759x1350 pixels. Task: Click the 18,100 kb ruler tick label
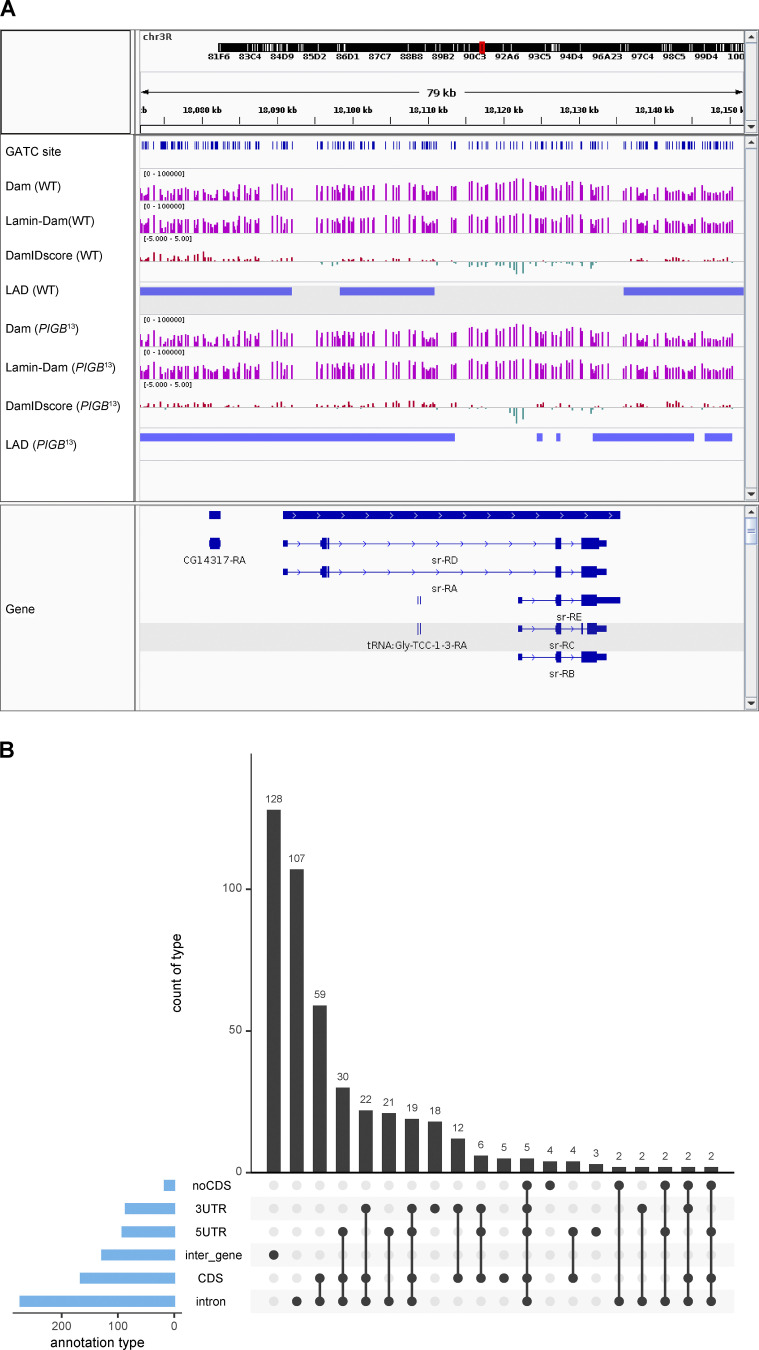pyautogui.click(x=353, y=110)
